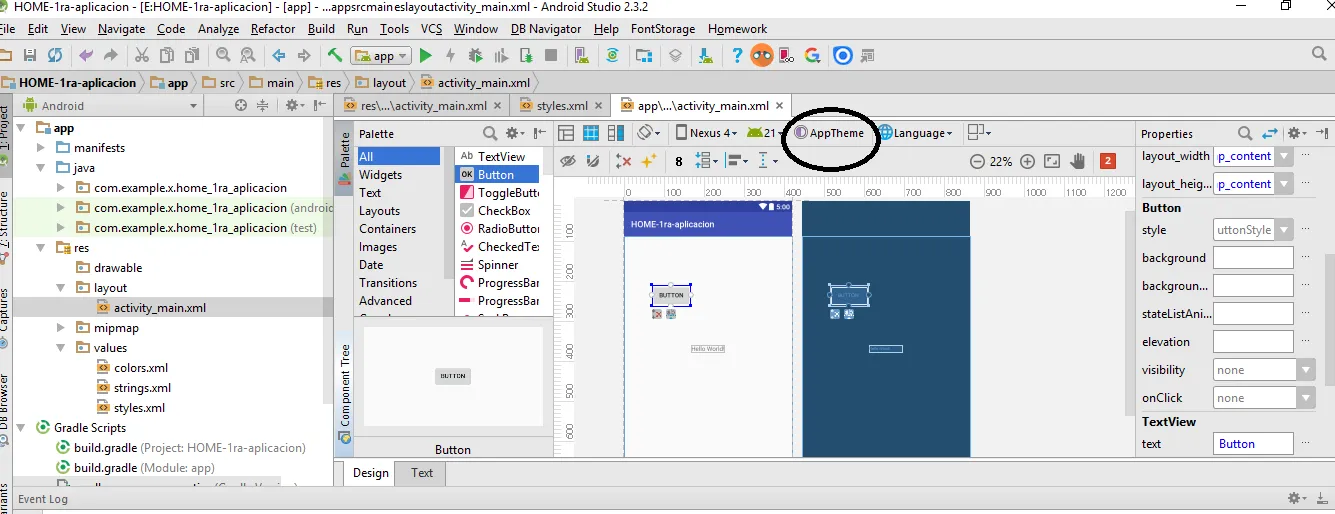Show Design plus Blueprint view icon
This screenshot has height=514, width=1335.
pyautogui.click(x=616, y=133)
